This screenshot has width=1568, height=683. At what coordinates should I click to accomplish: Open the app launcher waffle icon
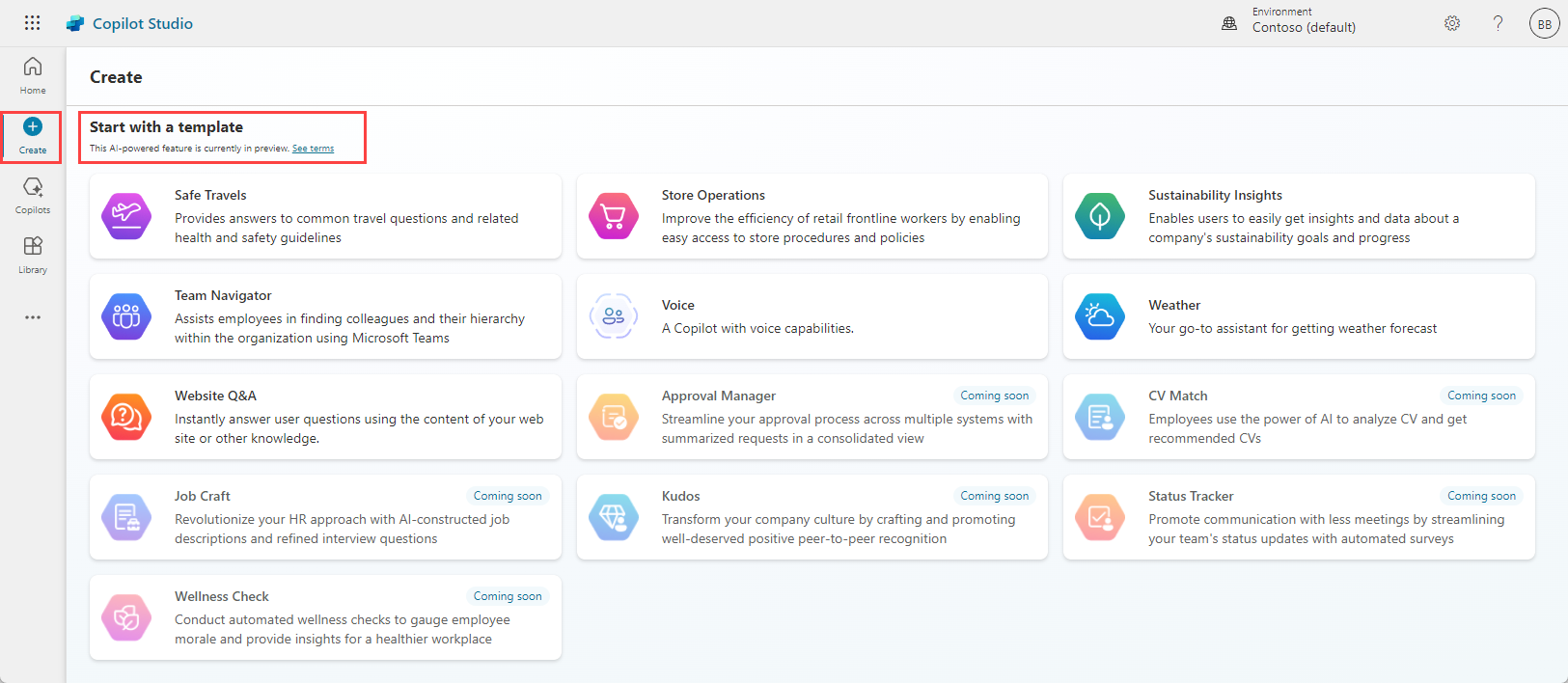pyautogui.click(x=32, y=23)
